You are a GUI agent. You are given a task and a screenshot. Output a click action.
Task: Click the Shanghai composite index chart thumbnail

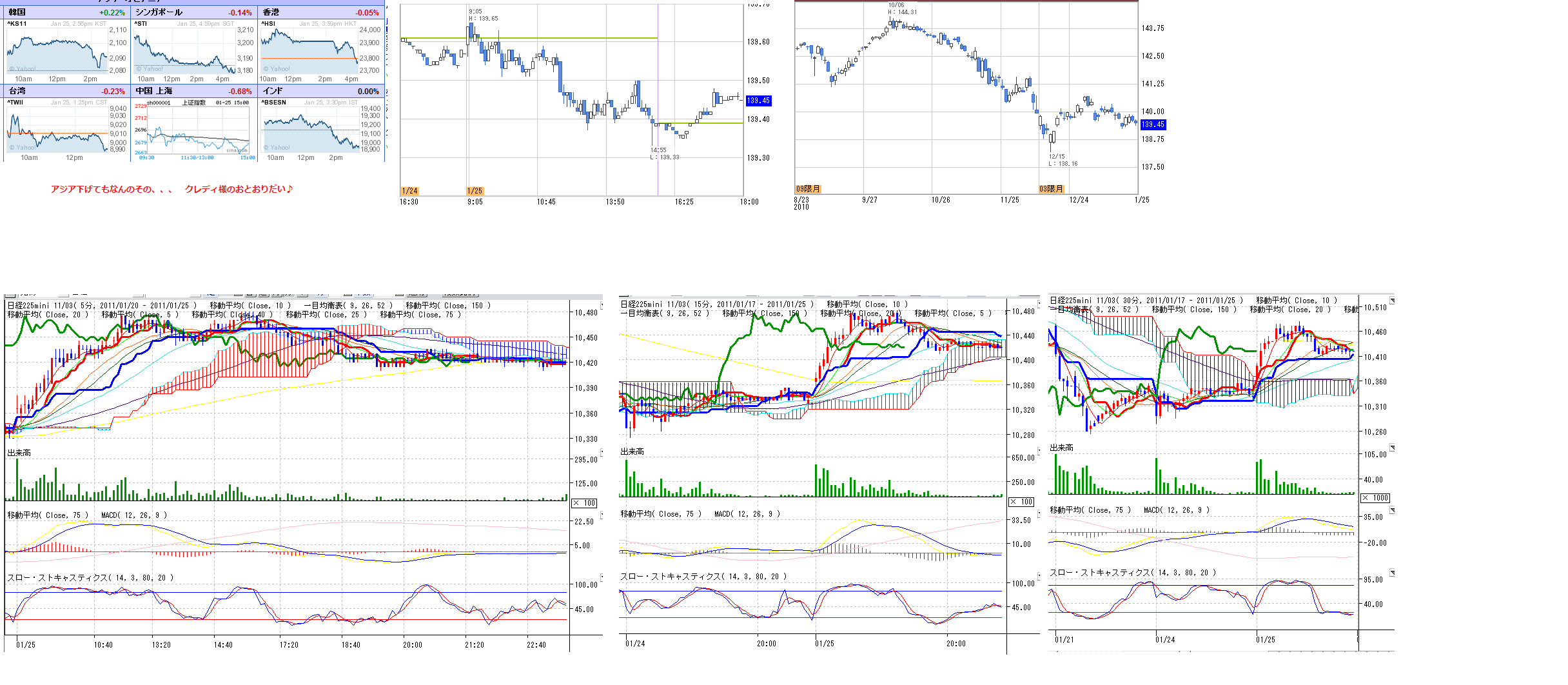[193, 129]
